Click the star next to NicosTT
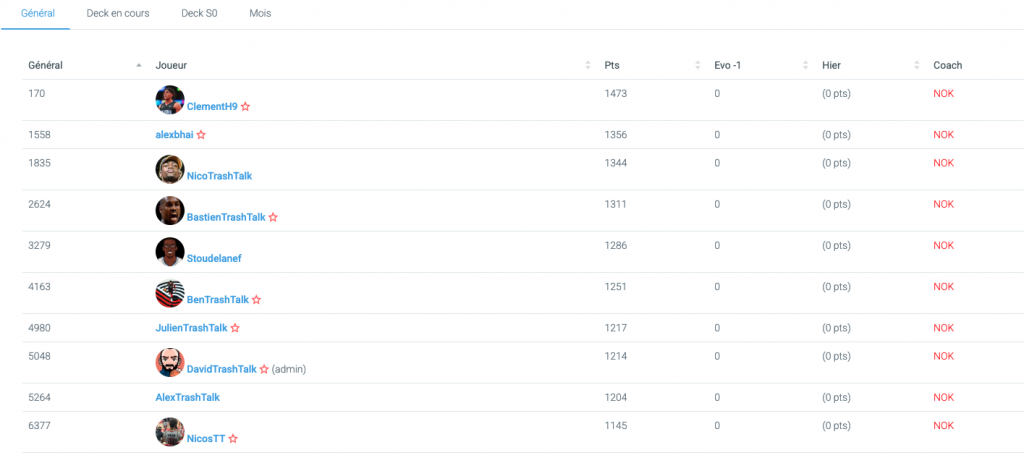Image resolution: width=1024 pixels, height=458 pixels. point(232,439)
